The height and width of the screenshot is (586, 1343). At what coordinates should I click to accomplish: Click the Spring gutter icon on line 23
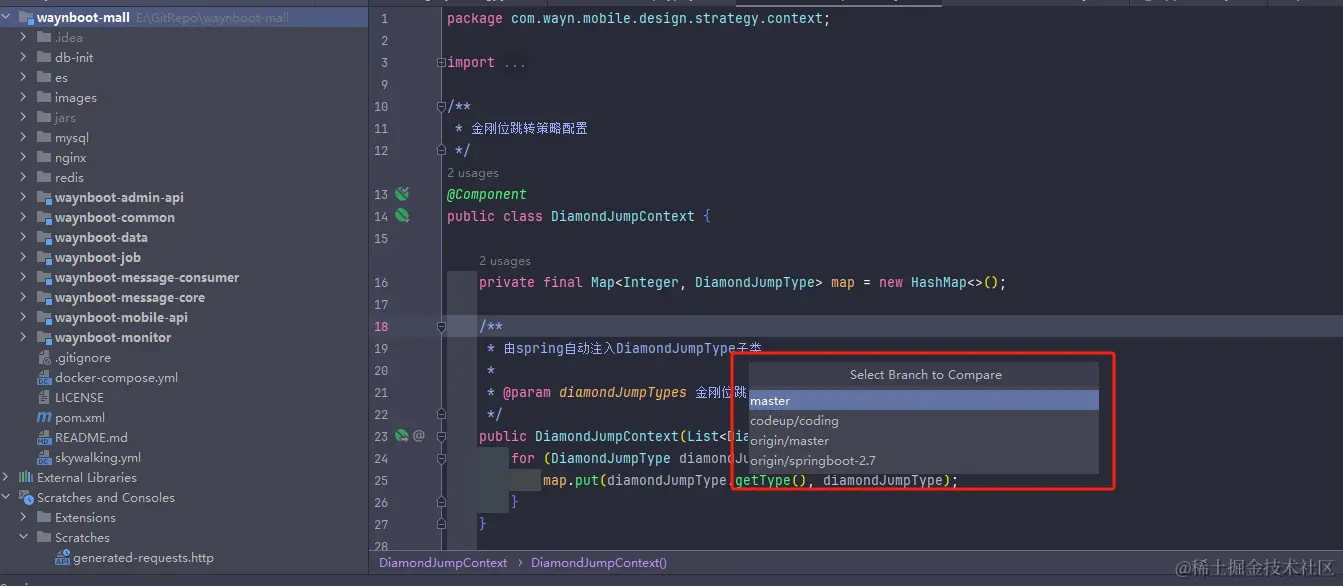click(401, 436)
